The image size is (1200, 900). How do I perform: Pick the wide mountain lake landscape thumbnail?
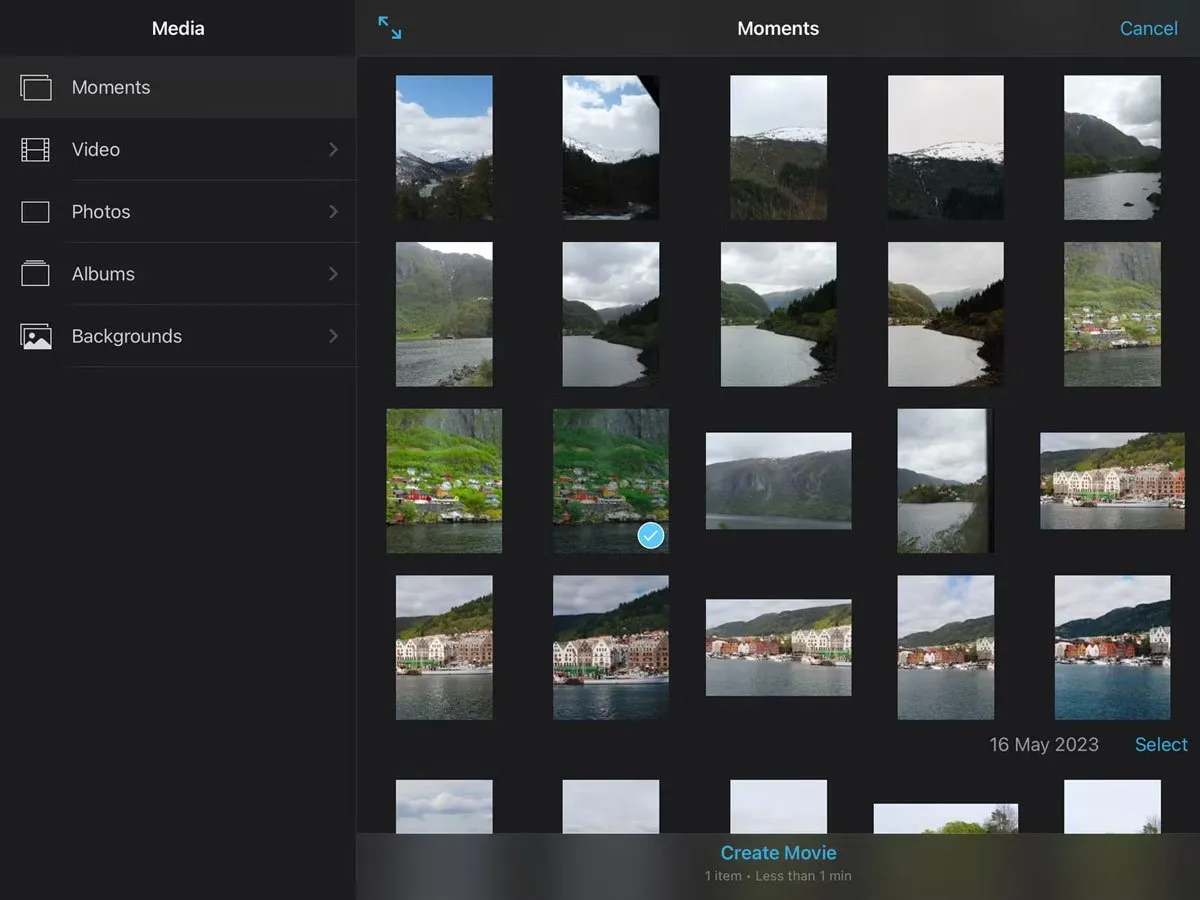778,480
